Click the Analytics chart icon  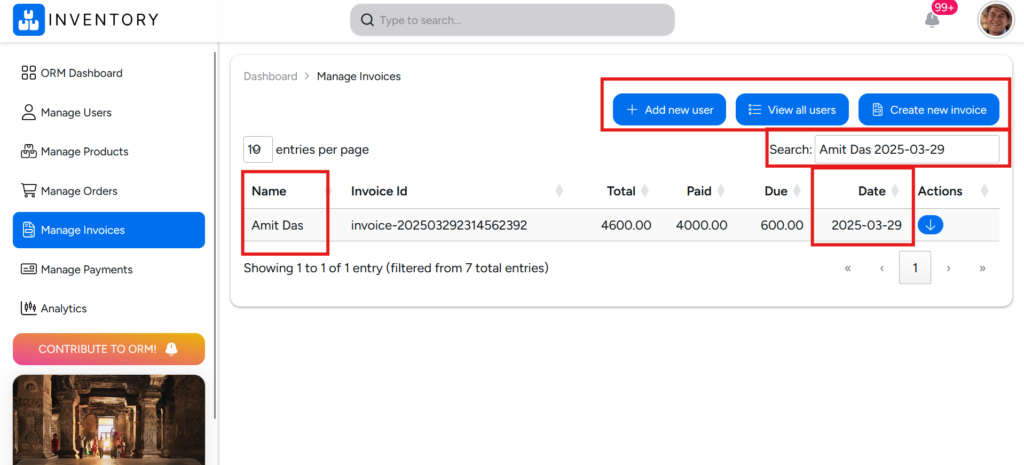click(x=28, y=308)
